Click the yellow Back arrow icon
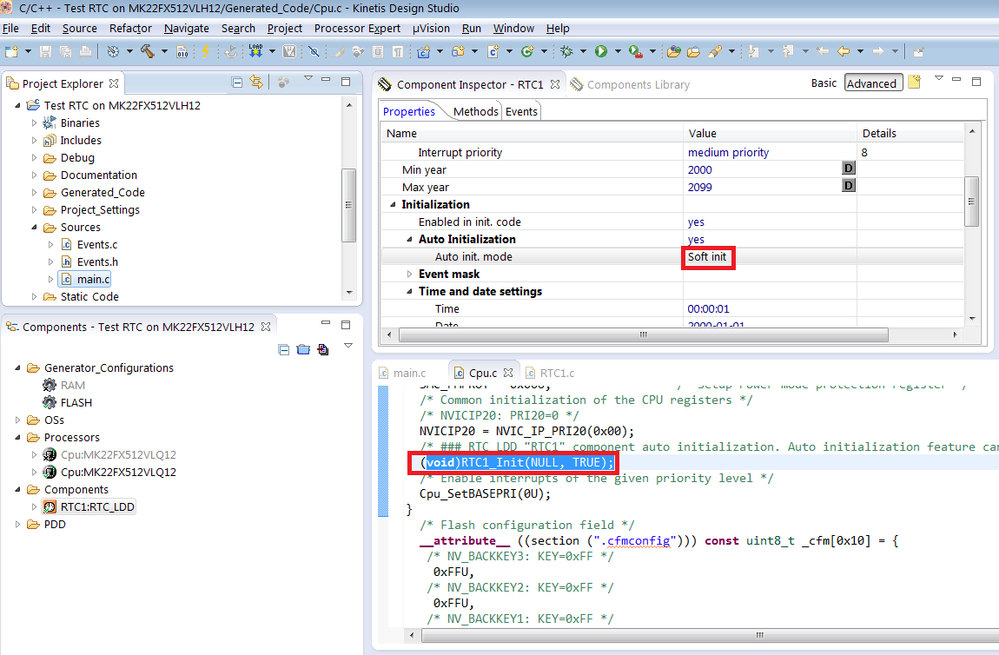Screen dimensions: 999x655 (844, 52)
